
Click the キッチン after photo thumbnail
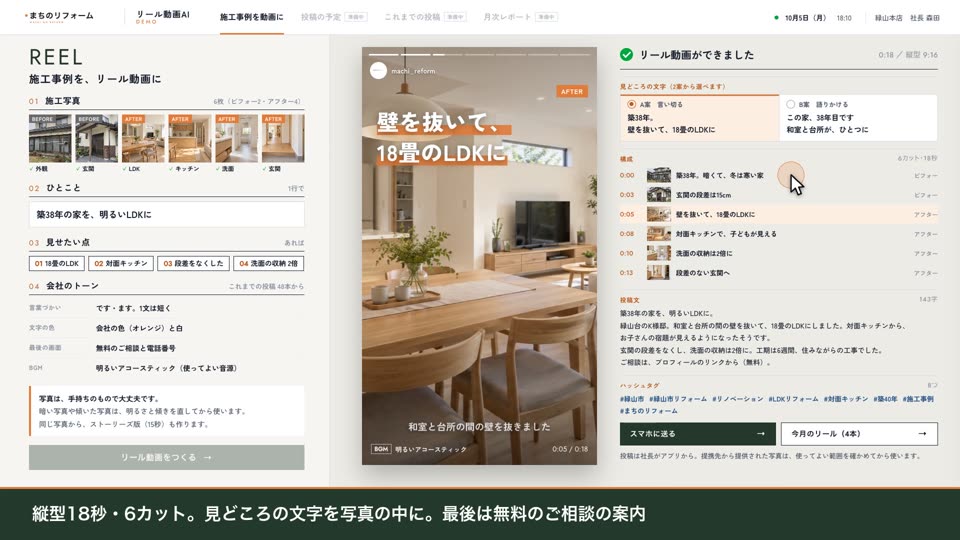[190, 138]
